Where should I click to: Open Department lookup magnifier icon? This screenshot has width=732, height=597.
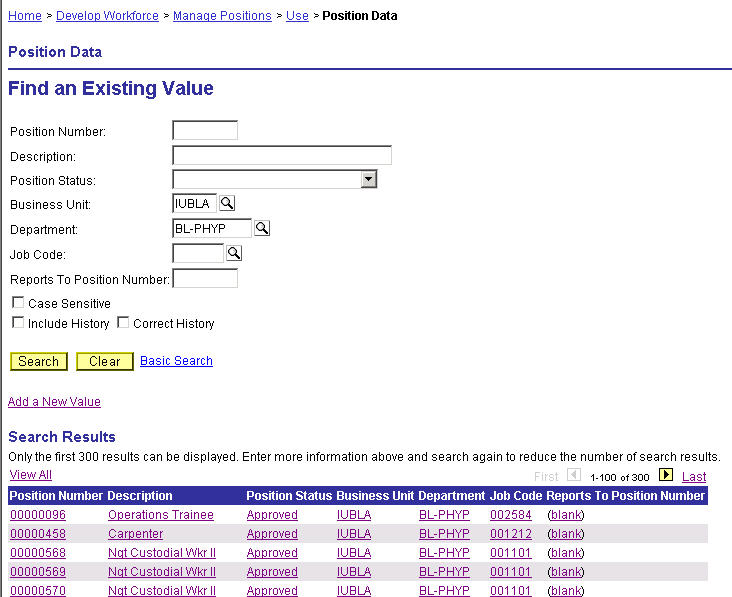[x=262, y=228]
